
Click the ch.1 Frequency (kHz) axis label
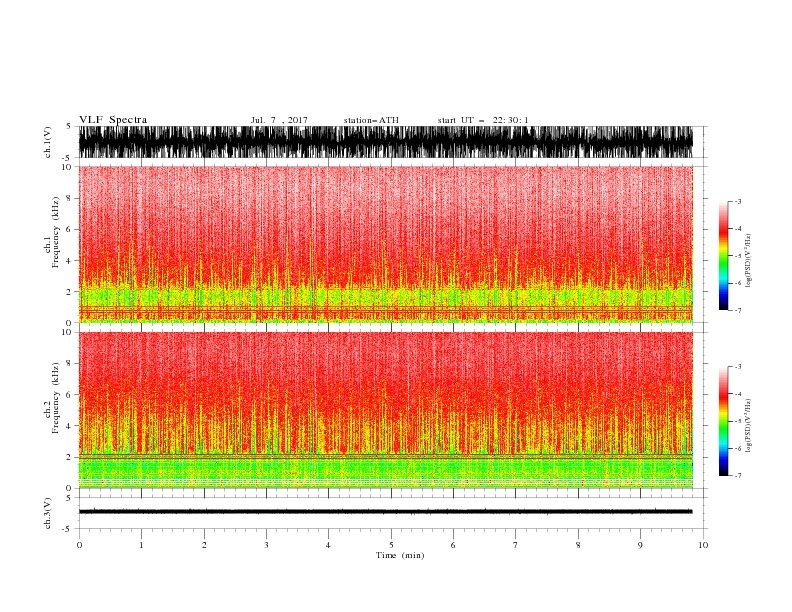(52, 232)
